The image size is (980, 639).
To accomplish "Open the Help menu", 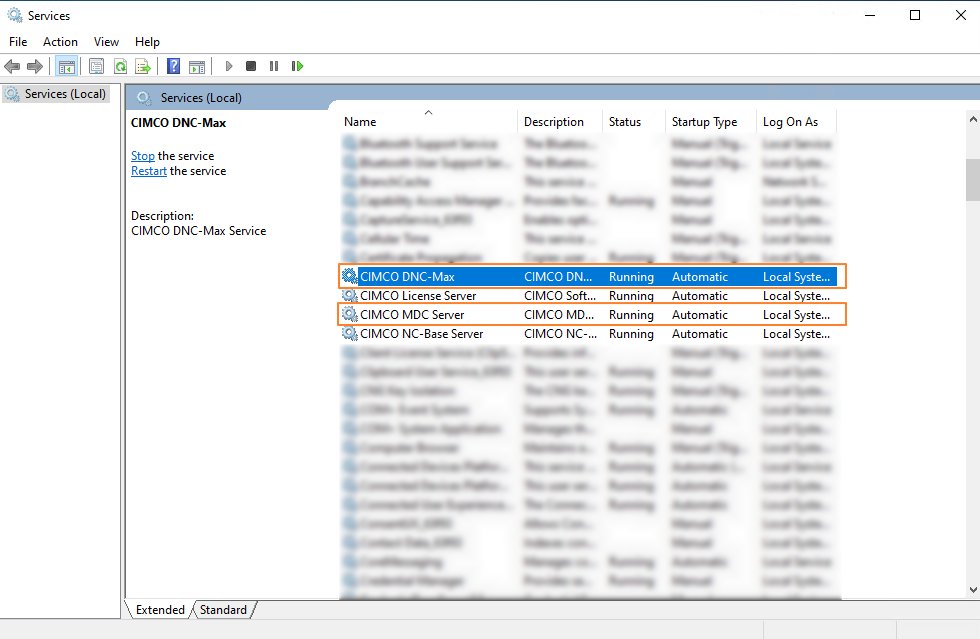I will point(148,42).
